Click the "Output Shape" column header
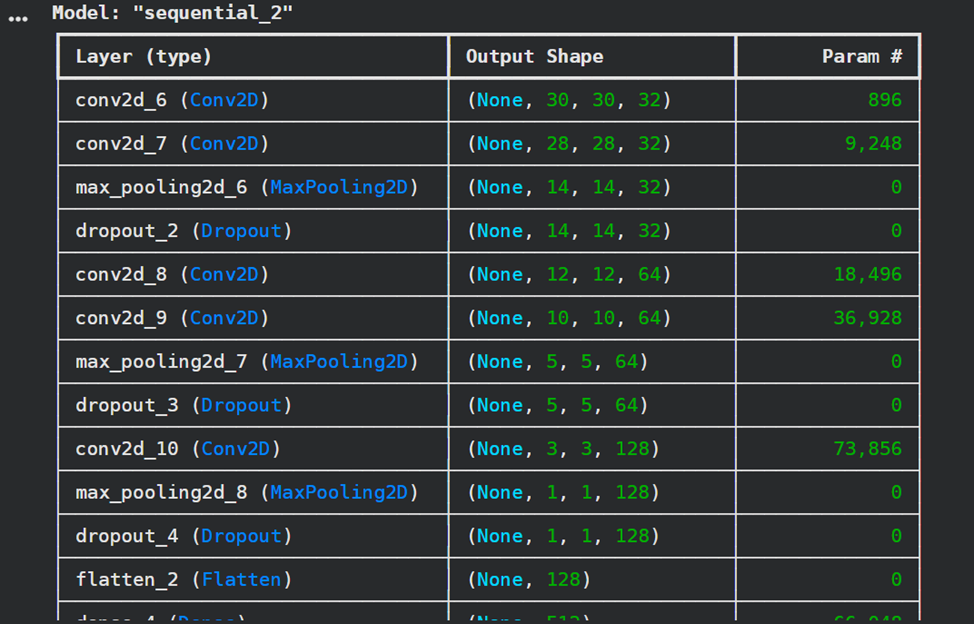Screen dimensions: 974x624 point(534,57)
